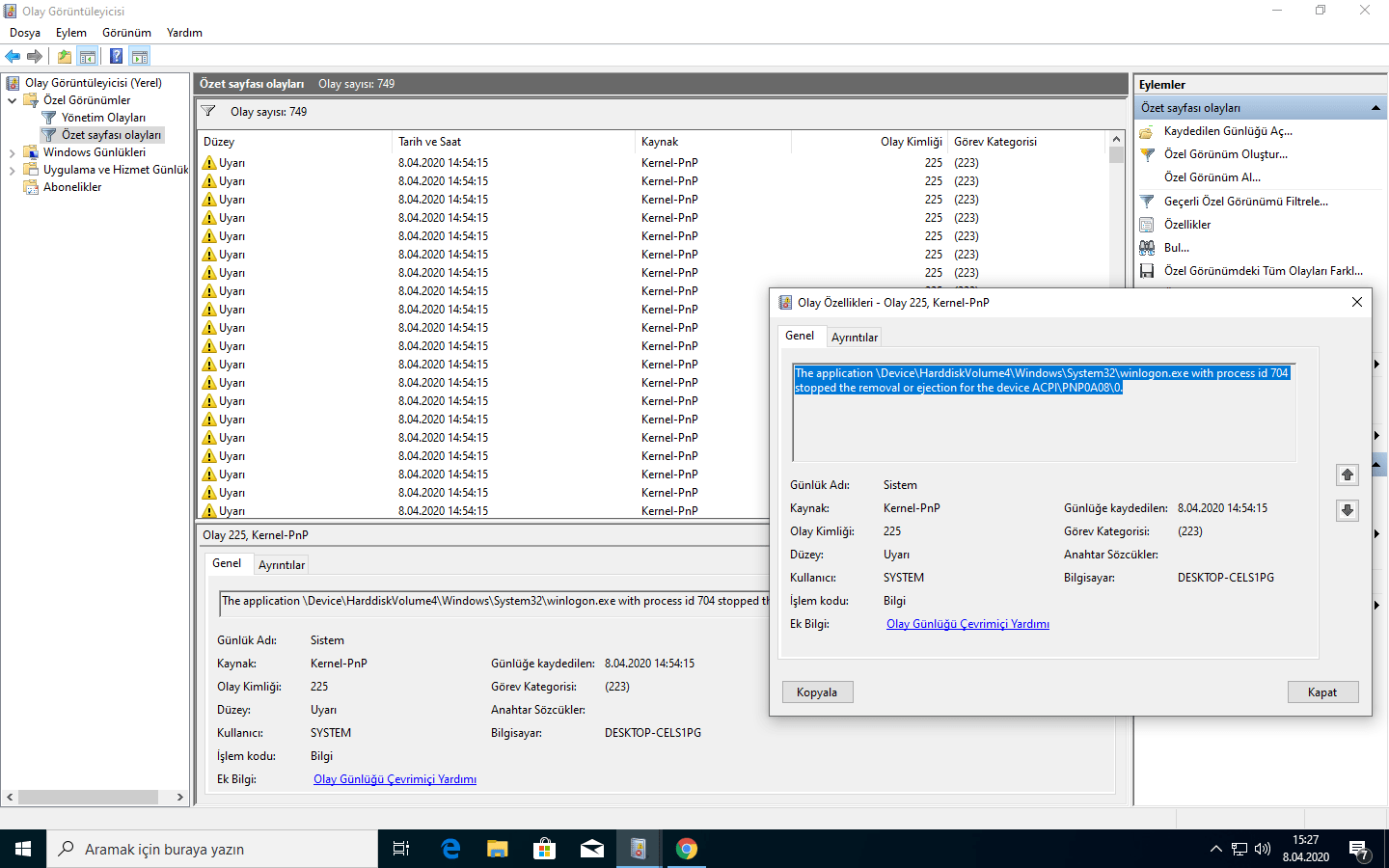Click Geçerli Özel Görünümü Filtrele action
Viewport: 1389px width, 868px height.
tap(1245, 202)
